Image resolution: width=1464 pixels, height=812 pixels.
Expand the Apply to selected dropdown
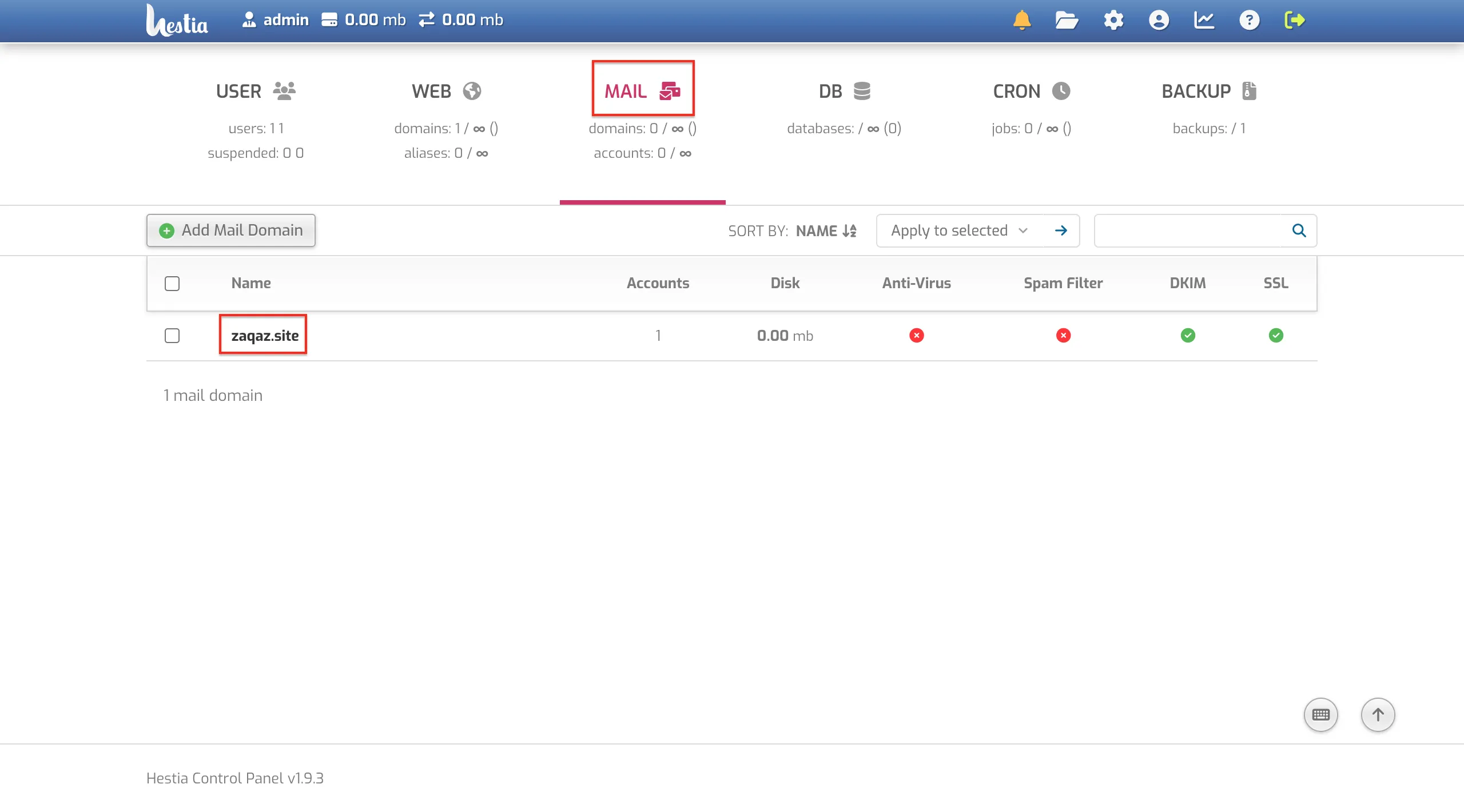[x=960, y=230]
